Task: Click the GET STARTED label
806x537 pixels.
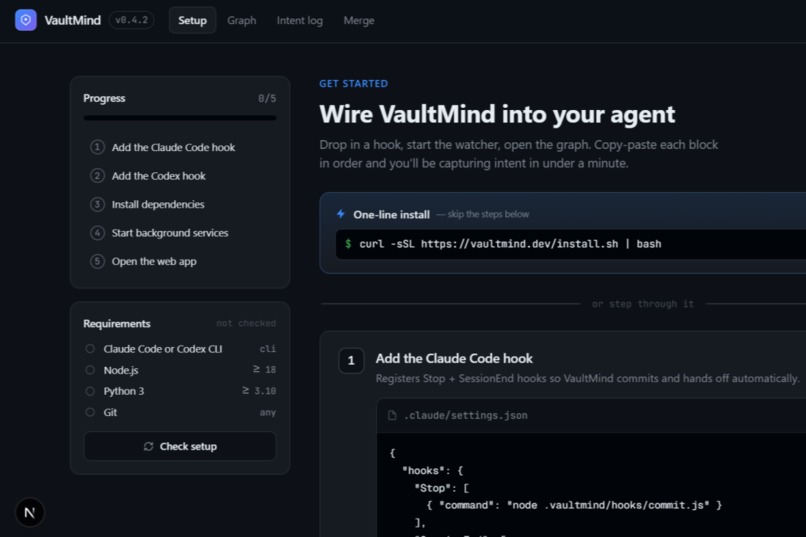Action: click(354, 84)
